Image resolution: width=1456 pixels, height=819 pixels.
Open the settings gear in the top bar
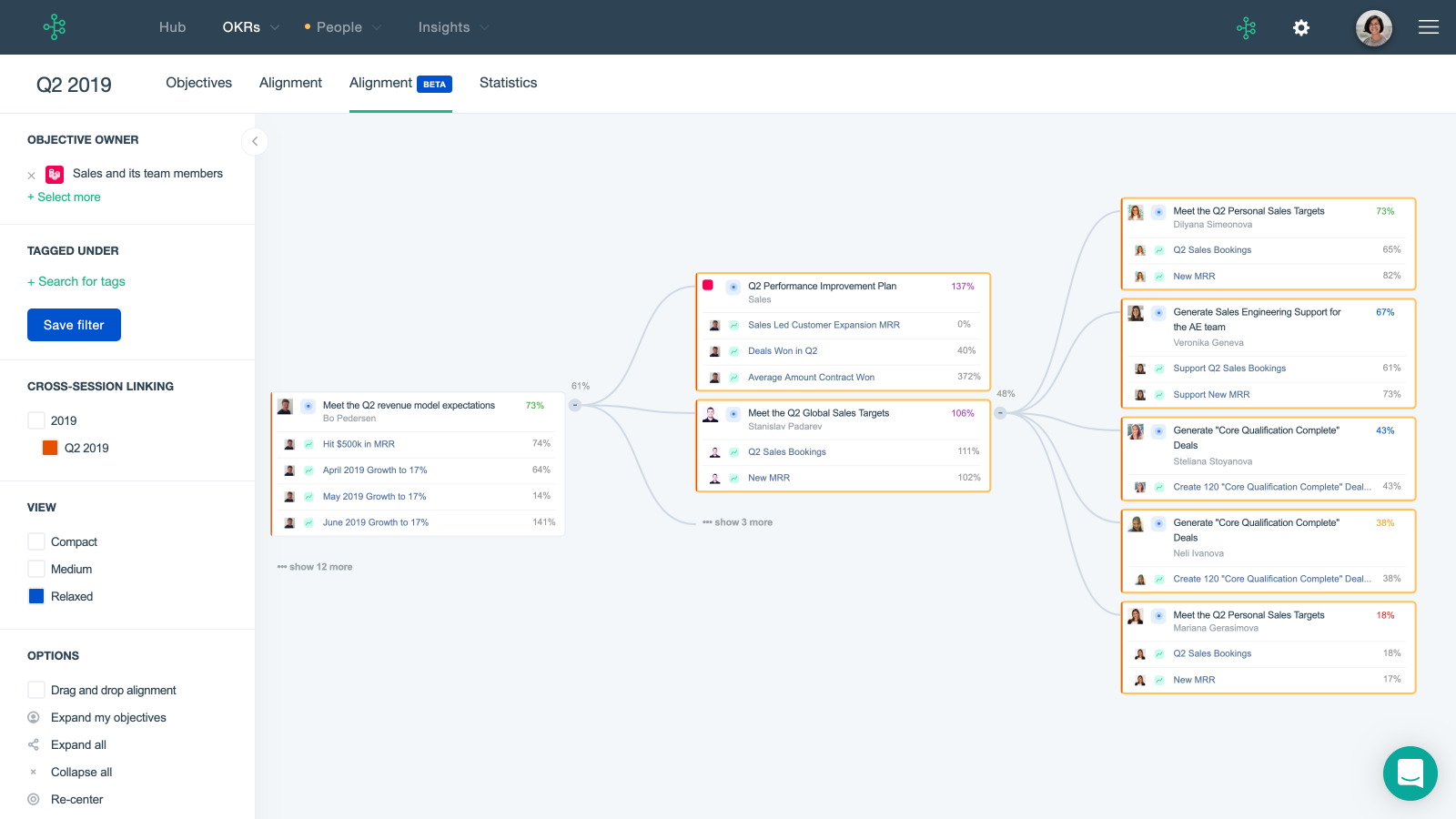click(1301, 28)
